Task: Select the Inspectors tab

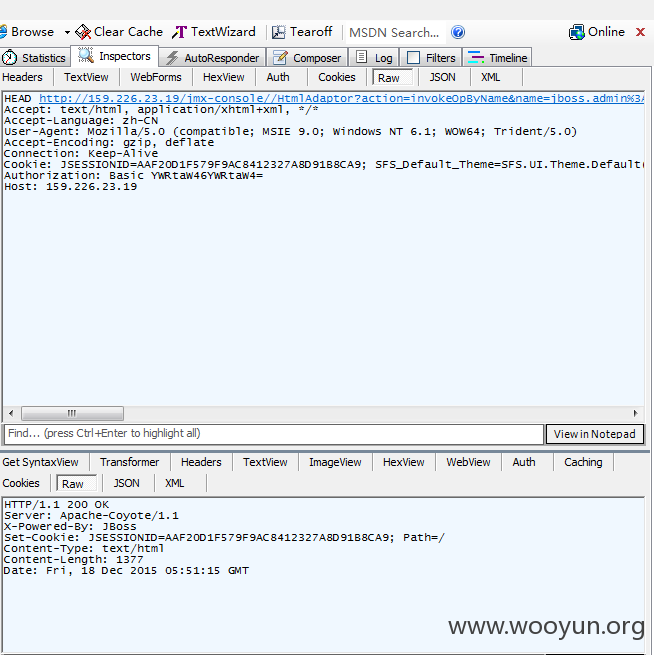Action: 114,56
